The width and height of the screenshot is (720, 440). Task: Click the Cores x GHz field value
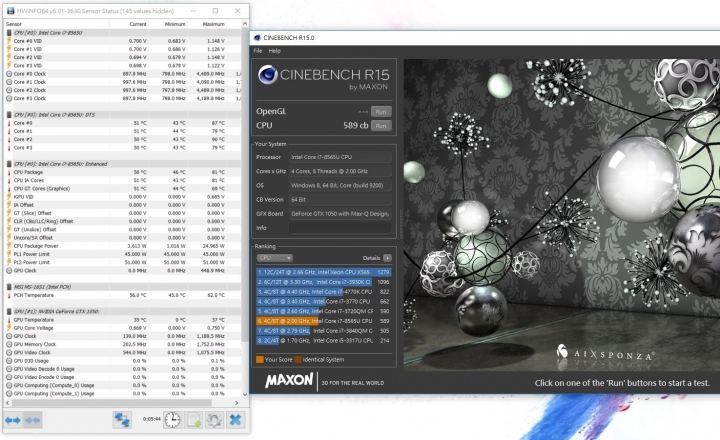click(340, 171)
